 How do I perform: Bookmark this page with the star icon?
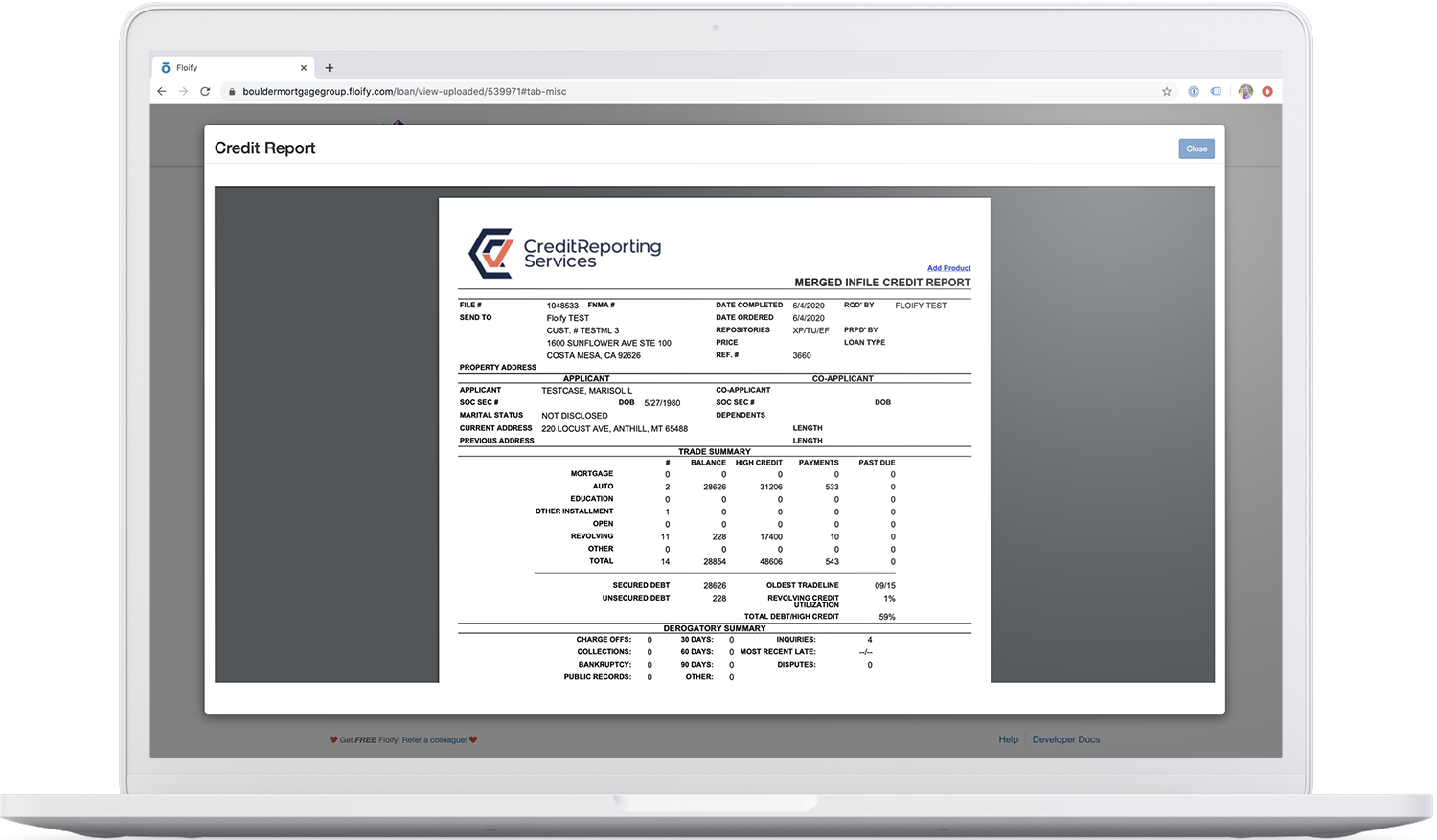pyautogui.click(x=1166, y=92)
